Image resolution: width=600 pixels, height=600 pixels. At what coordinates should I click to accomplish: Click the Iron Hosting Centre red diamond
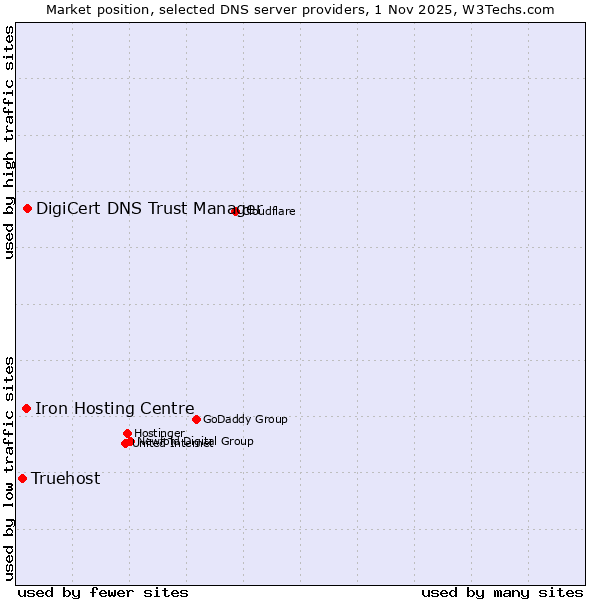pyautogui.click(x=27, y=408)
